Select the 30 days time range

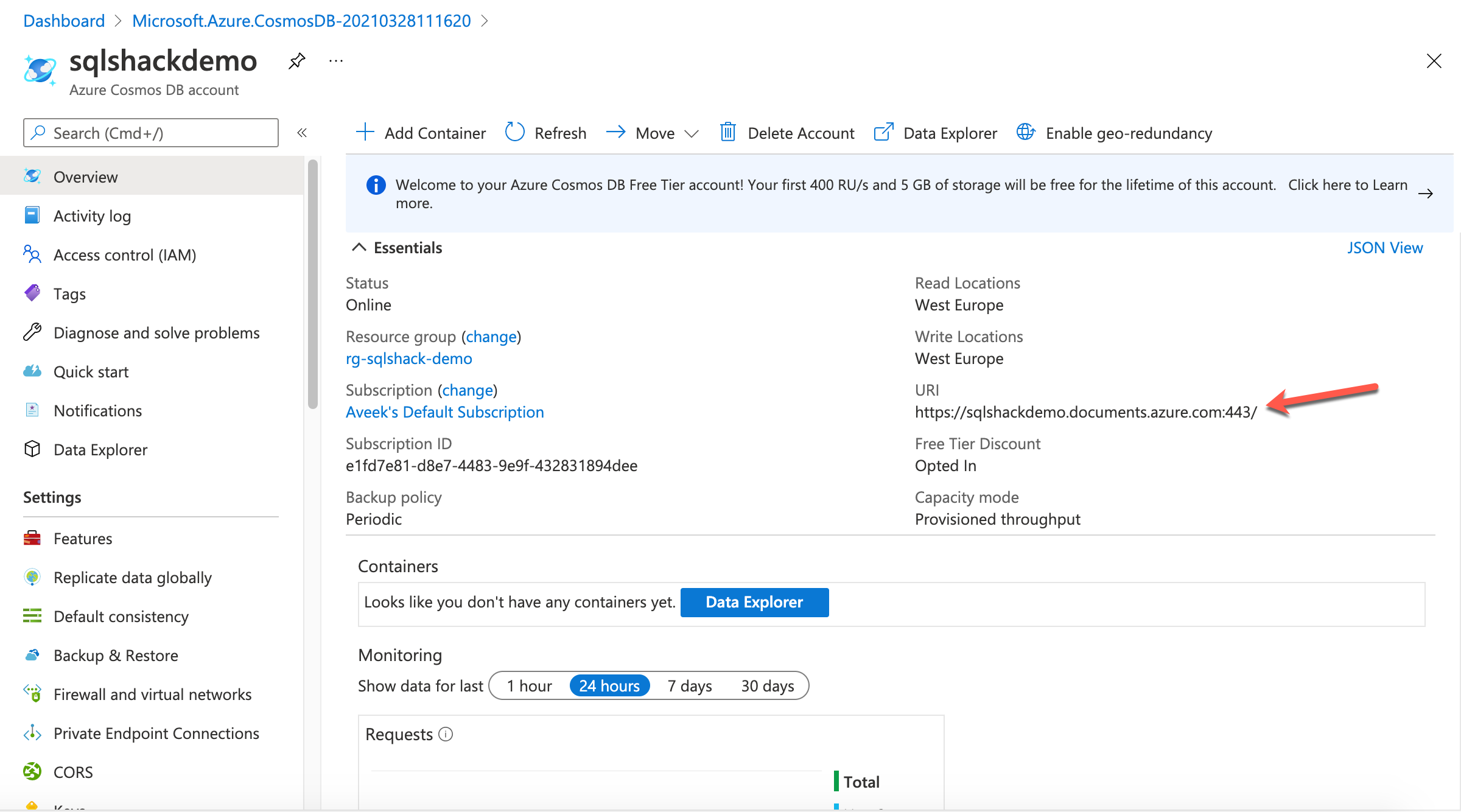point(767,686)
